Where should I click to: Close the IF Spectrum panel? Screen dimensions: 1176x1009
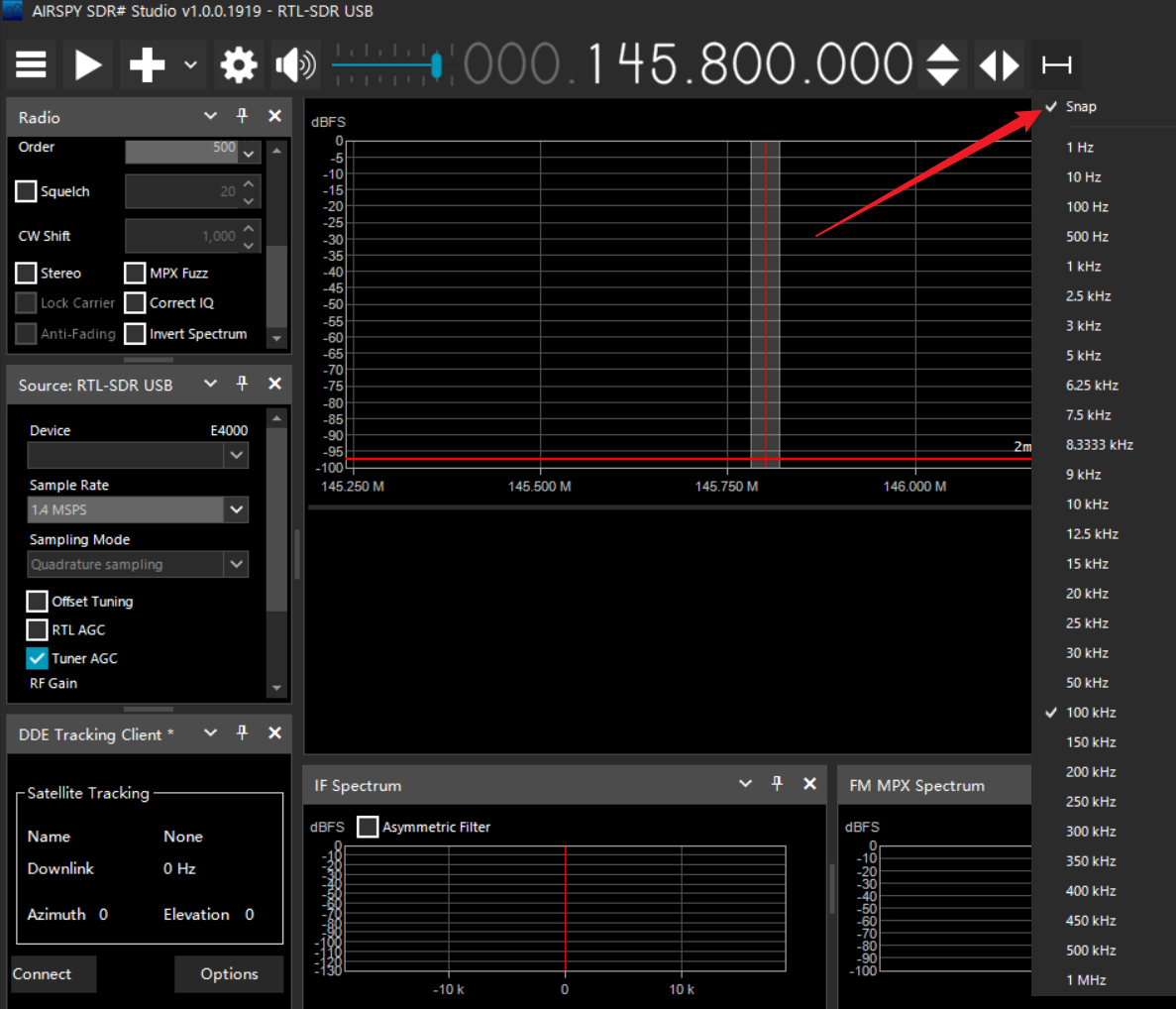point(809,784)
